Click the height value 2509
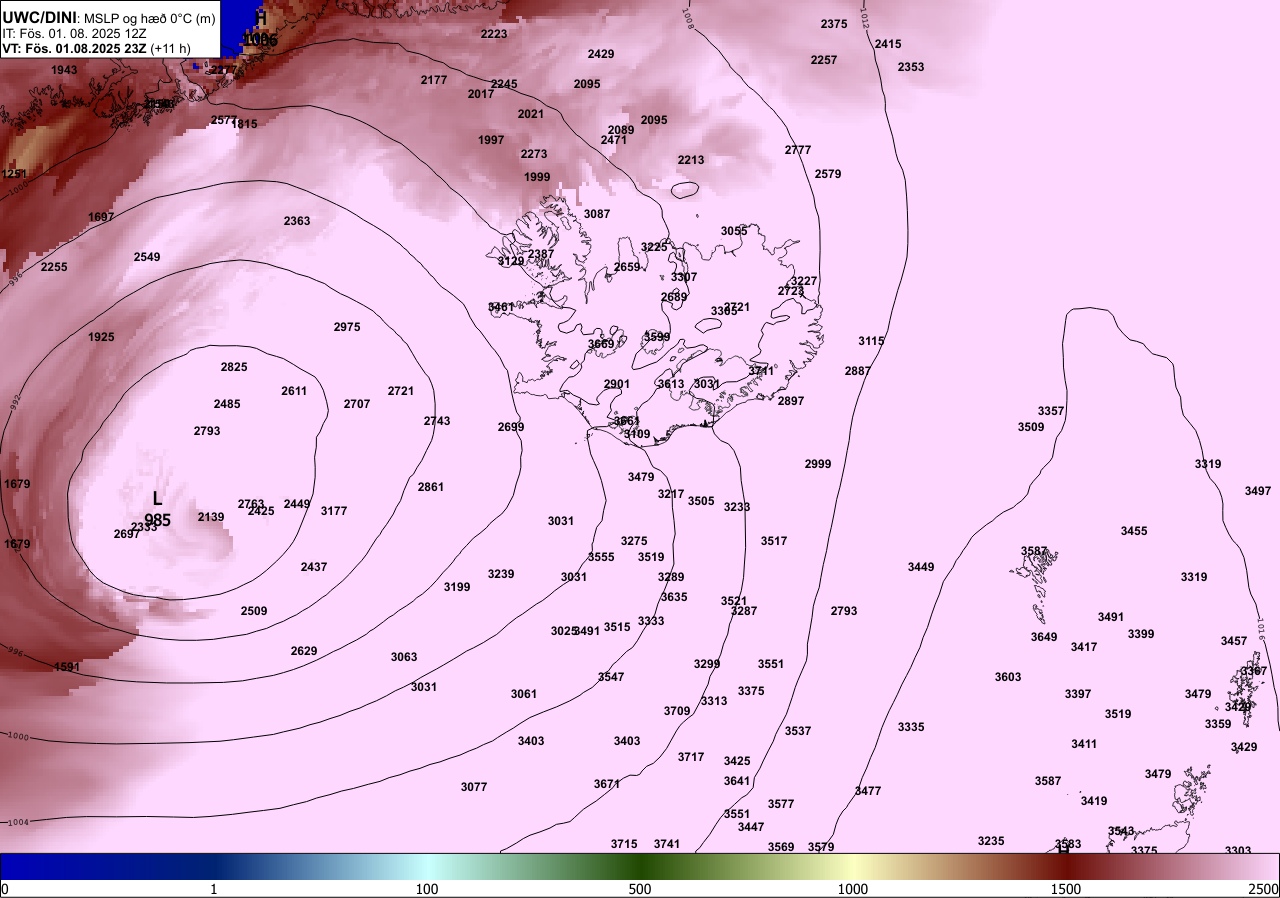 tap(254, 611)
